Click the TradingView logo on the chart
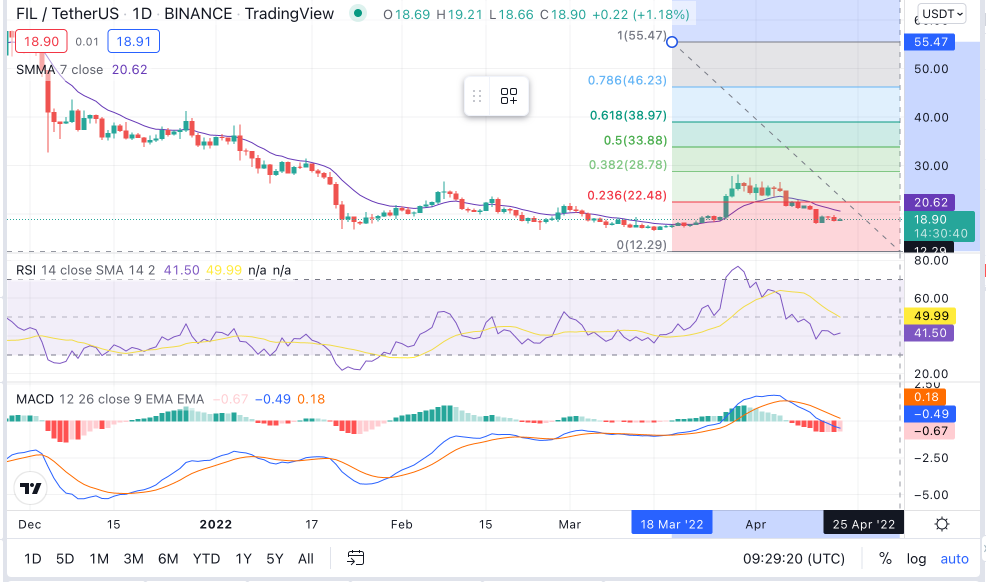 pos(30,488)
